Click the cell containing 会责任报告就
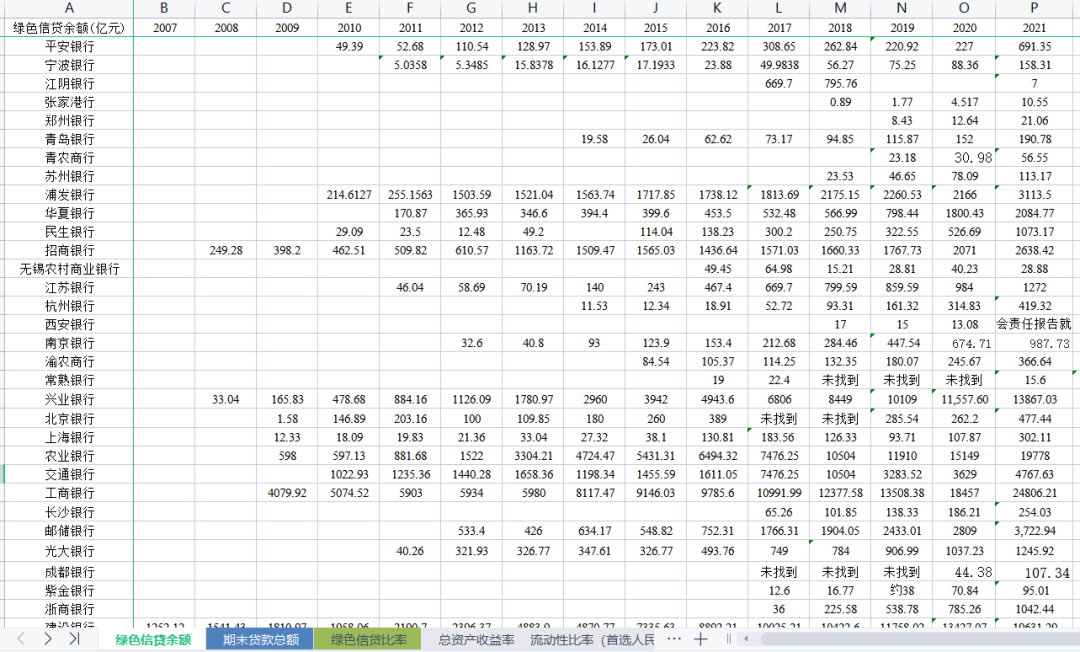1080x652 pixels. tap(1035, 325)
